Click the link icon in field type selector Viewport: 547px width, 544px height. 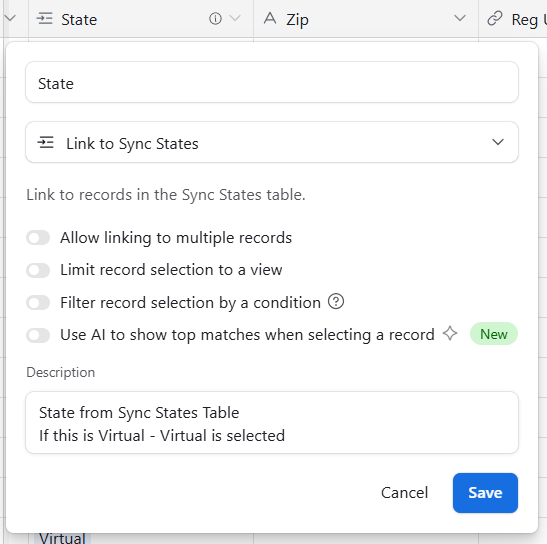[x=45, y=143]
